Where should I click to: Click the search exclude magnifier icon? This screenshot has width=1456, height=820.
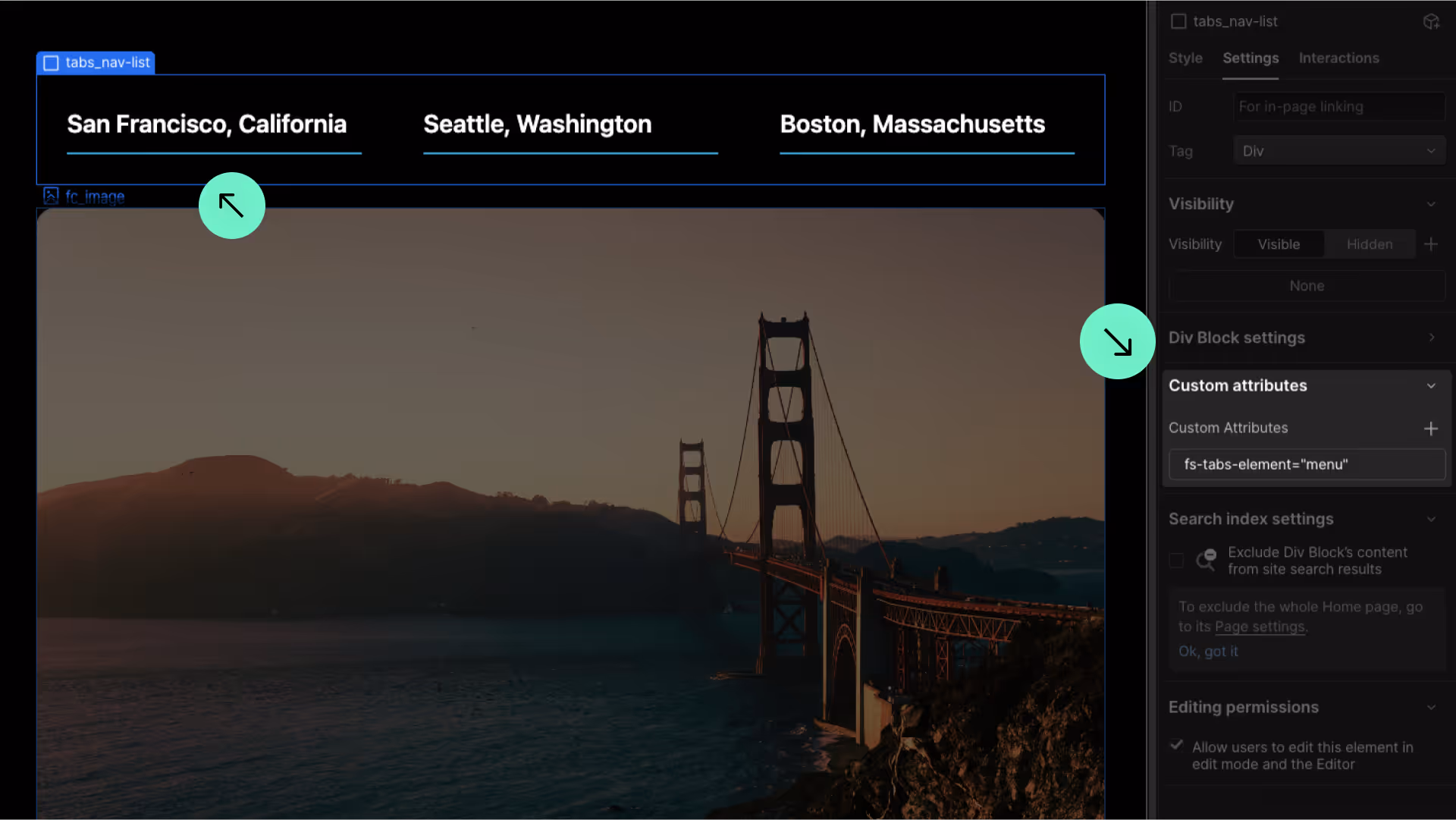click(x=1206, y=560)
